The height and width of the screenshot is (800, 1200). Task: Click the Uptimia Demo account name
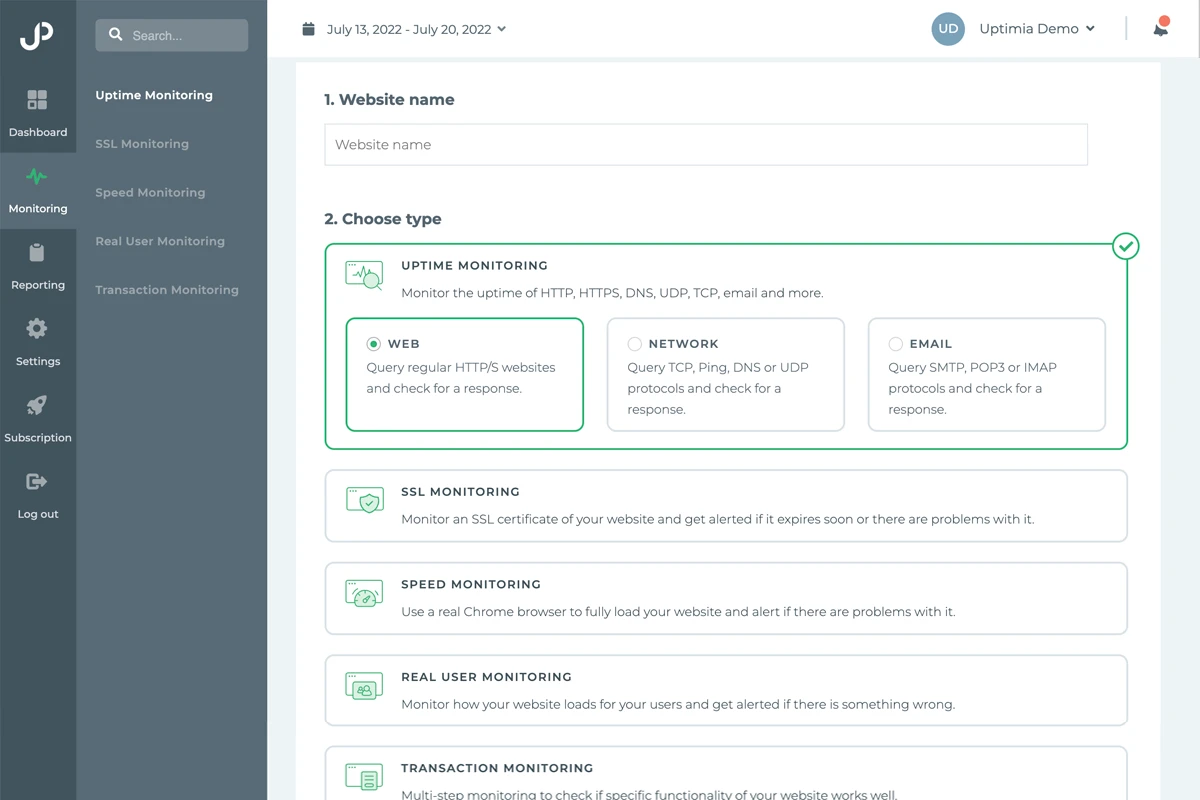(x=1029, y=29)
